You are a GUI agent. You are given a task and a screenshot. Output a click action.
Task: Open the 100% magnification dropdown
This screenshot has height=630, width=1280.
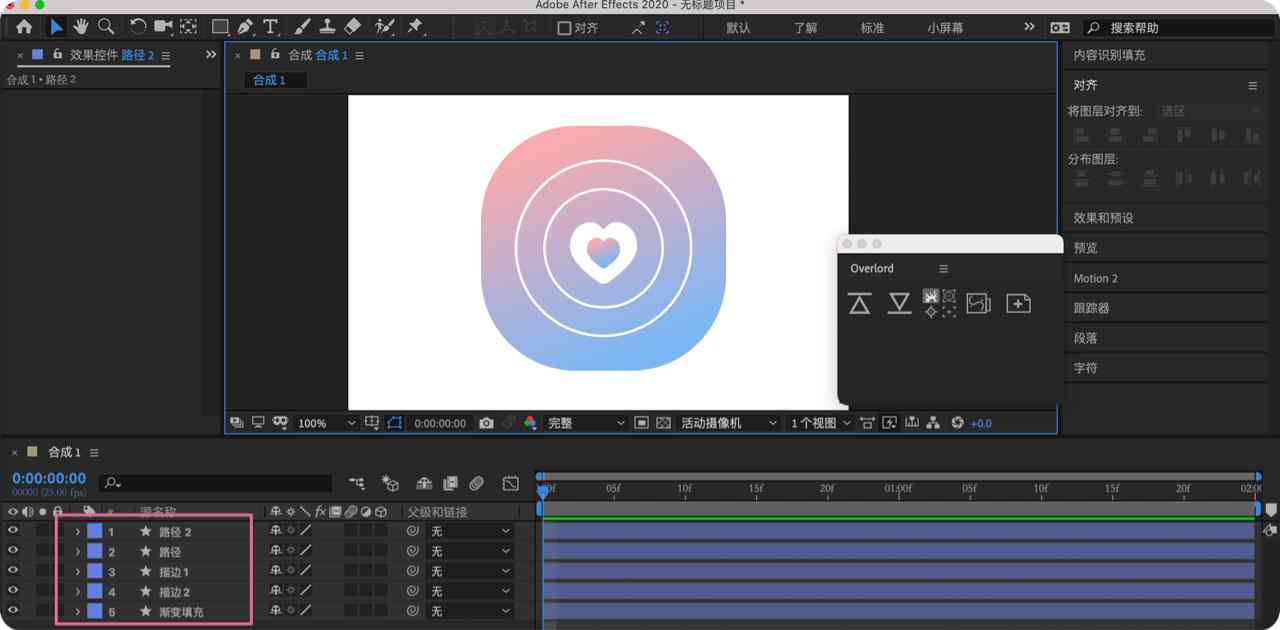point(326,423)
